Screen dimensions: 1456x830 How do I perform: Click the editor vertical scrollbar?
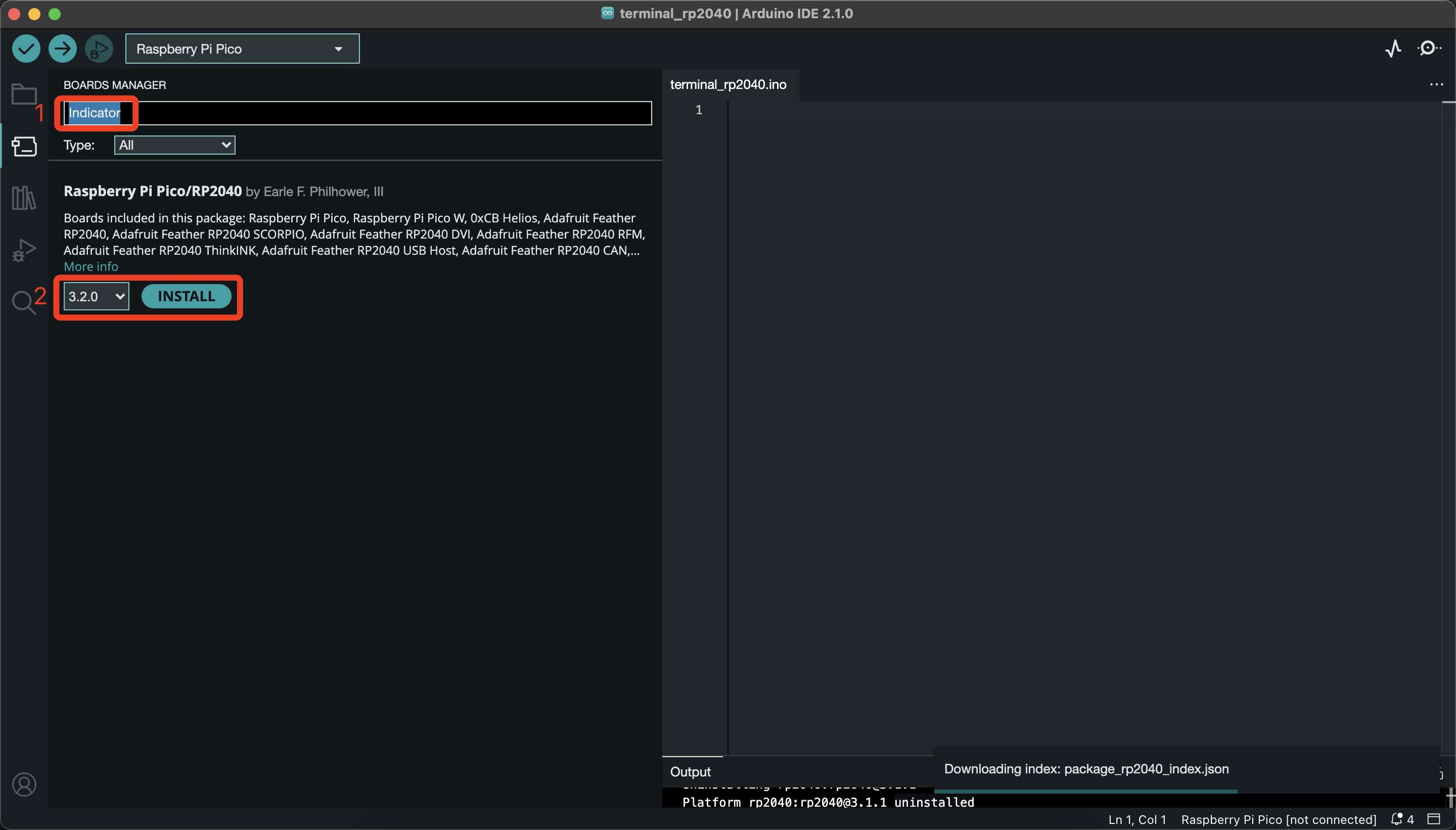pos(1448,428)
